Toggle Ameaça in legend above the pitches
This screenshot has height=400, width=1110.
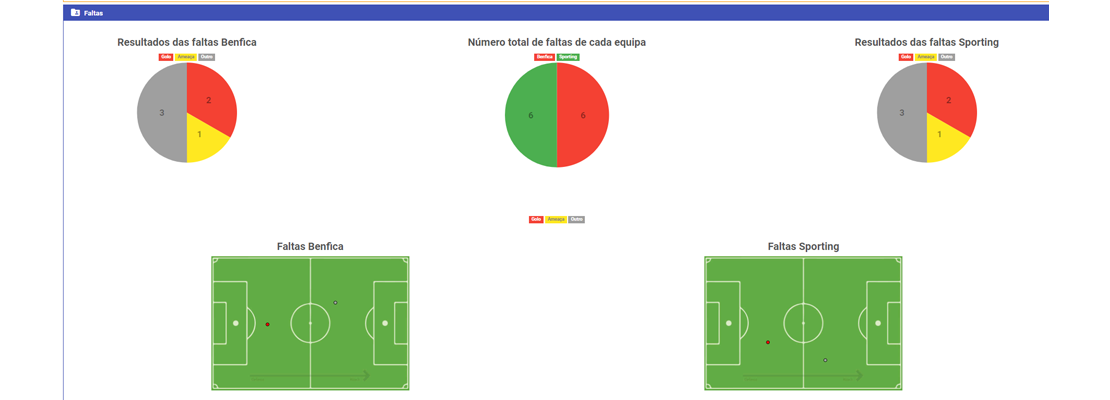coord(556,219)
